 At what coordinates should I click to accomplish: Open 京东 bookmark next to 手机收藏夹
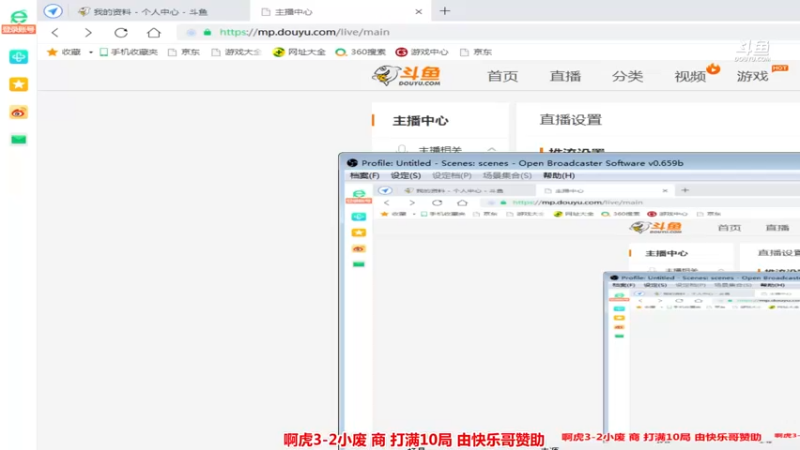tap(184, 52)
